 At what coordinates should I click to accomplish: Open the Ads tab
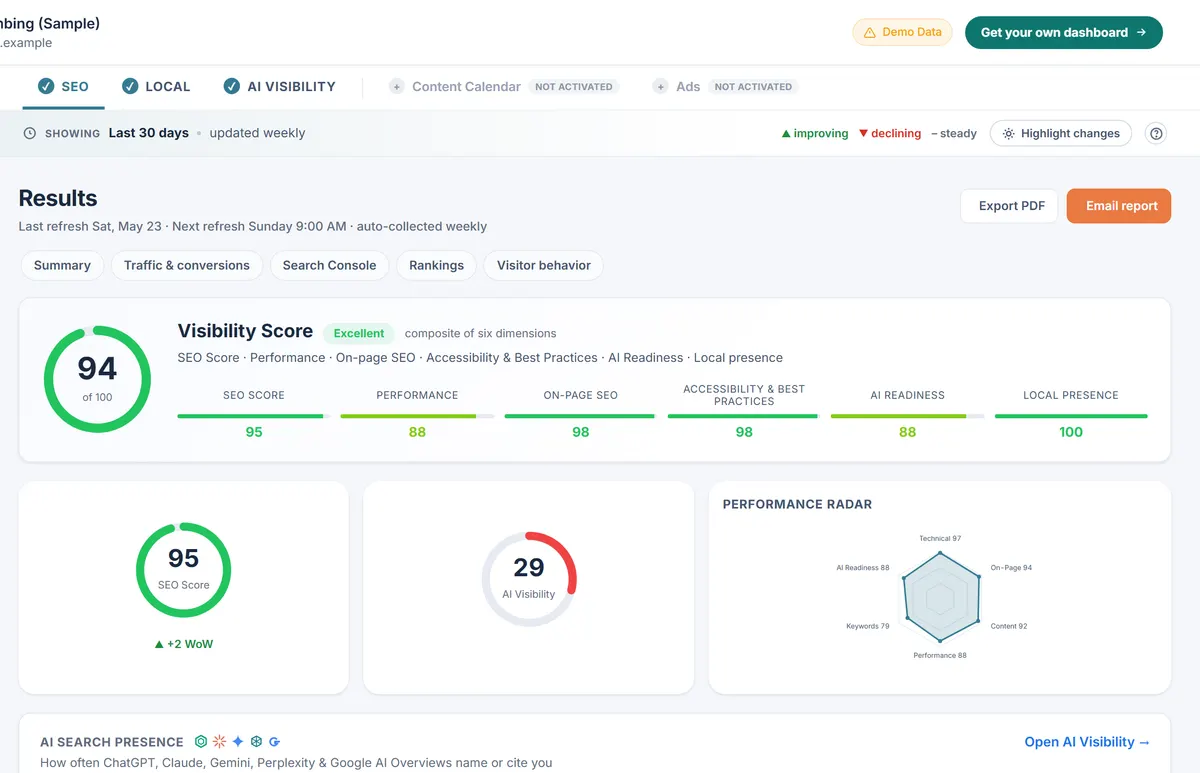click(x=724, y=87)
